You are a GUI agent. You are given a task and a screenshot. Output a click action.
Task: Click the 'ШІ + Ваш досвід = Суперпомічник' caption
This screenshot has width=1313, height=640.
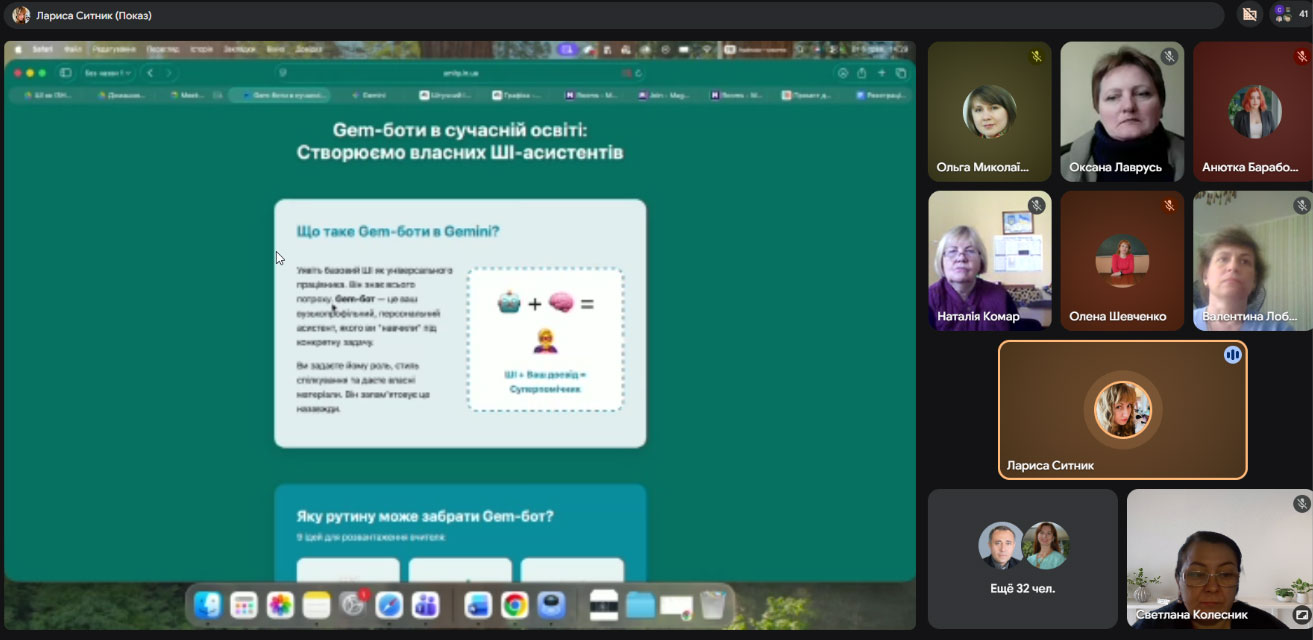pyautogui.click(x=545, y=381)
